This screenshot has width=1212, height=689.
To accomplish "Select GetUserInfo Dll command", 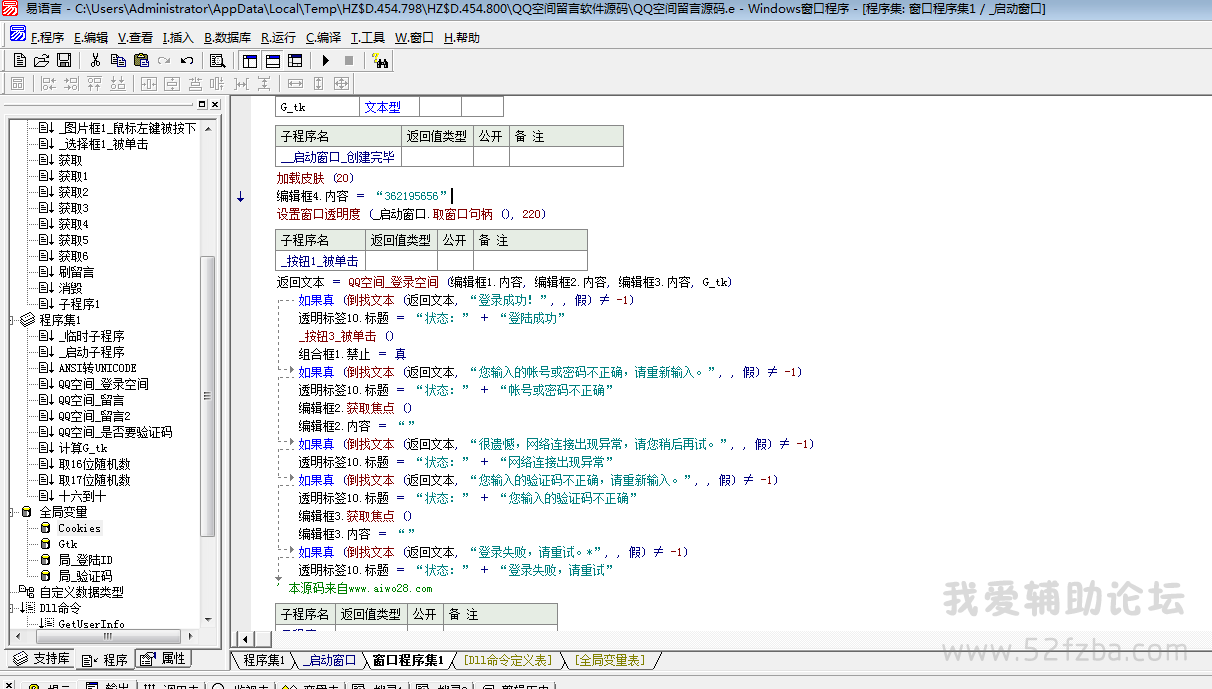I will [x=91, y=624].
